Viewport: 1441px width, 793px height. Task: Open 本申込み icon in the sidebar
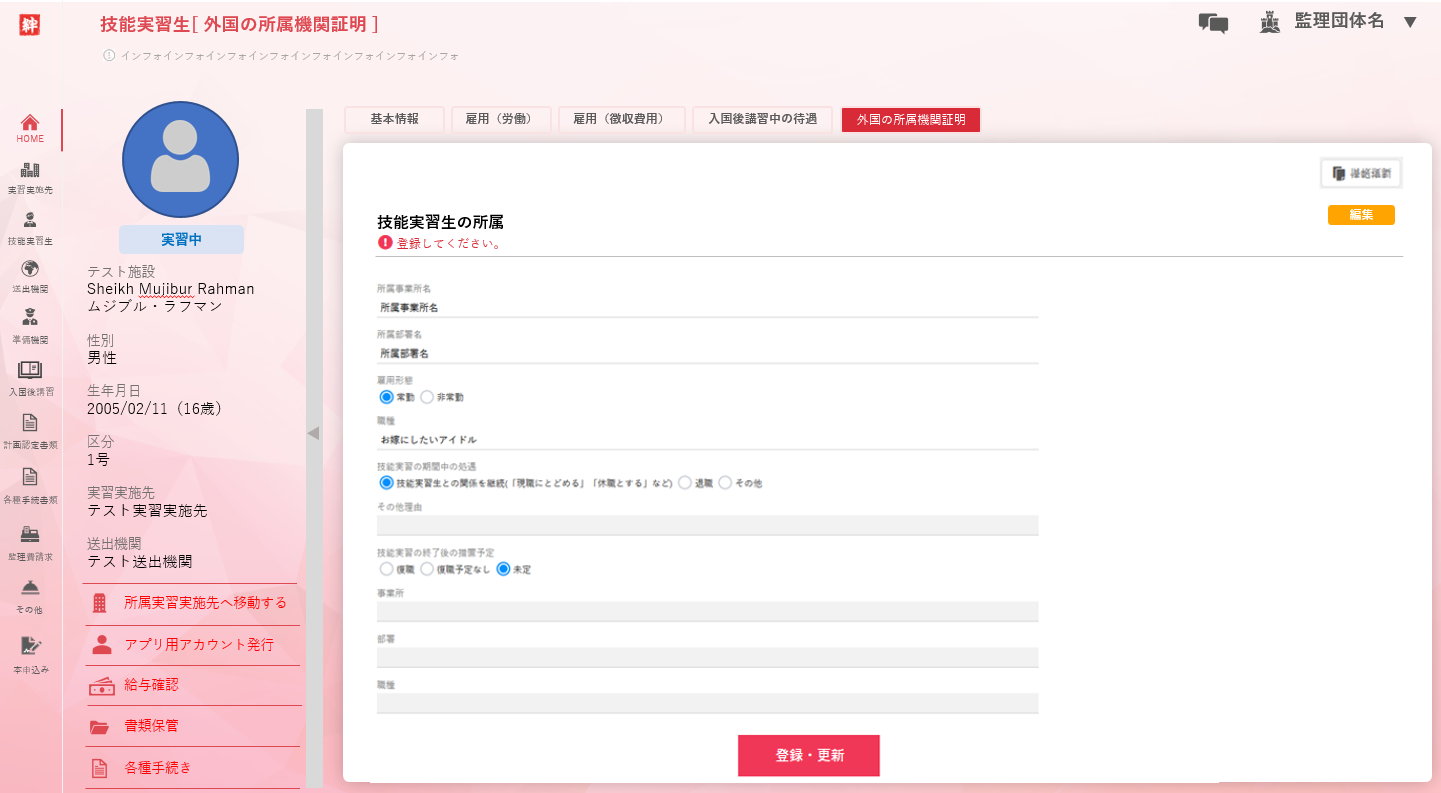pyautogui.click(x=30, y=646)
